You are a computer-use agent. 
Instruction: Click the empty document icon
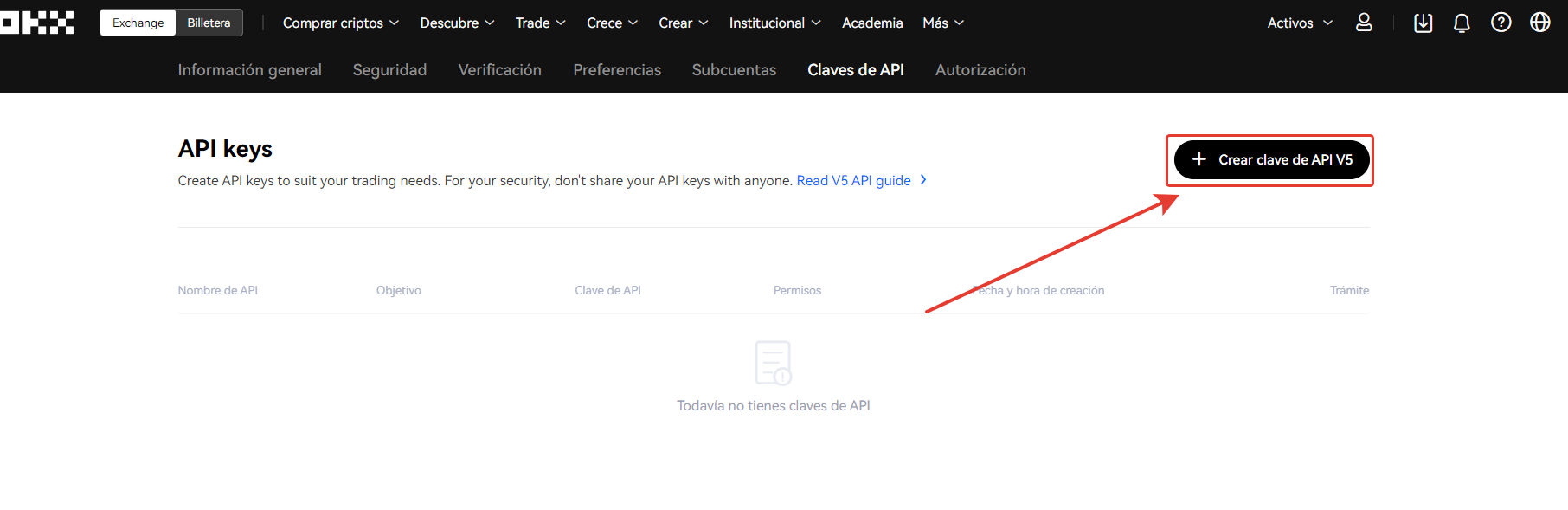point(773,363)
